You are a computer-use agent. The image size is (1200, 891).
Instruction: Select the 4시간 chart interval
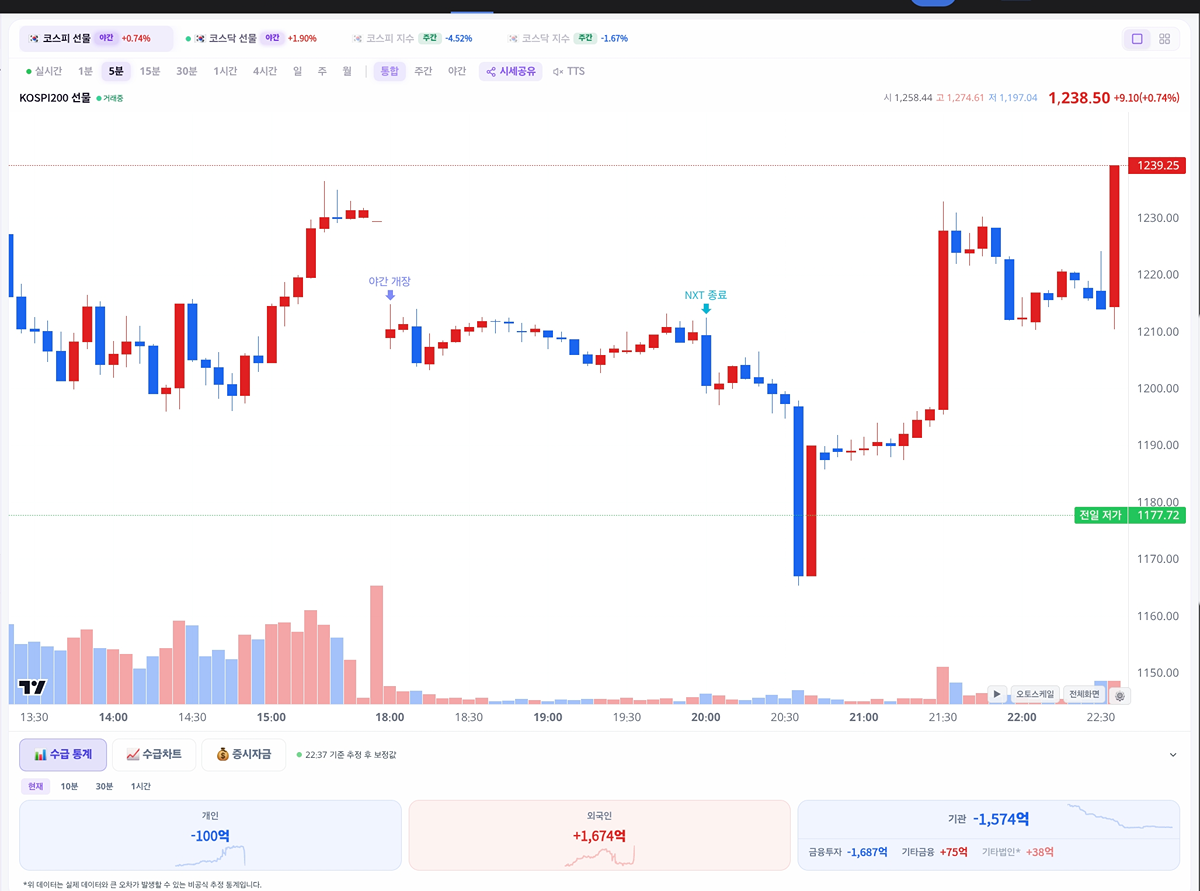point(265,71)
